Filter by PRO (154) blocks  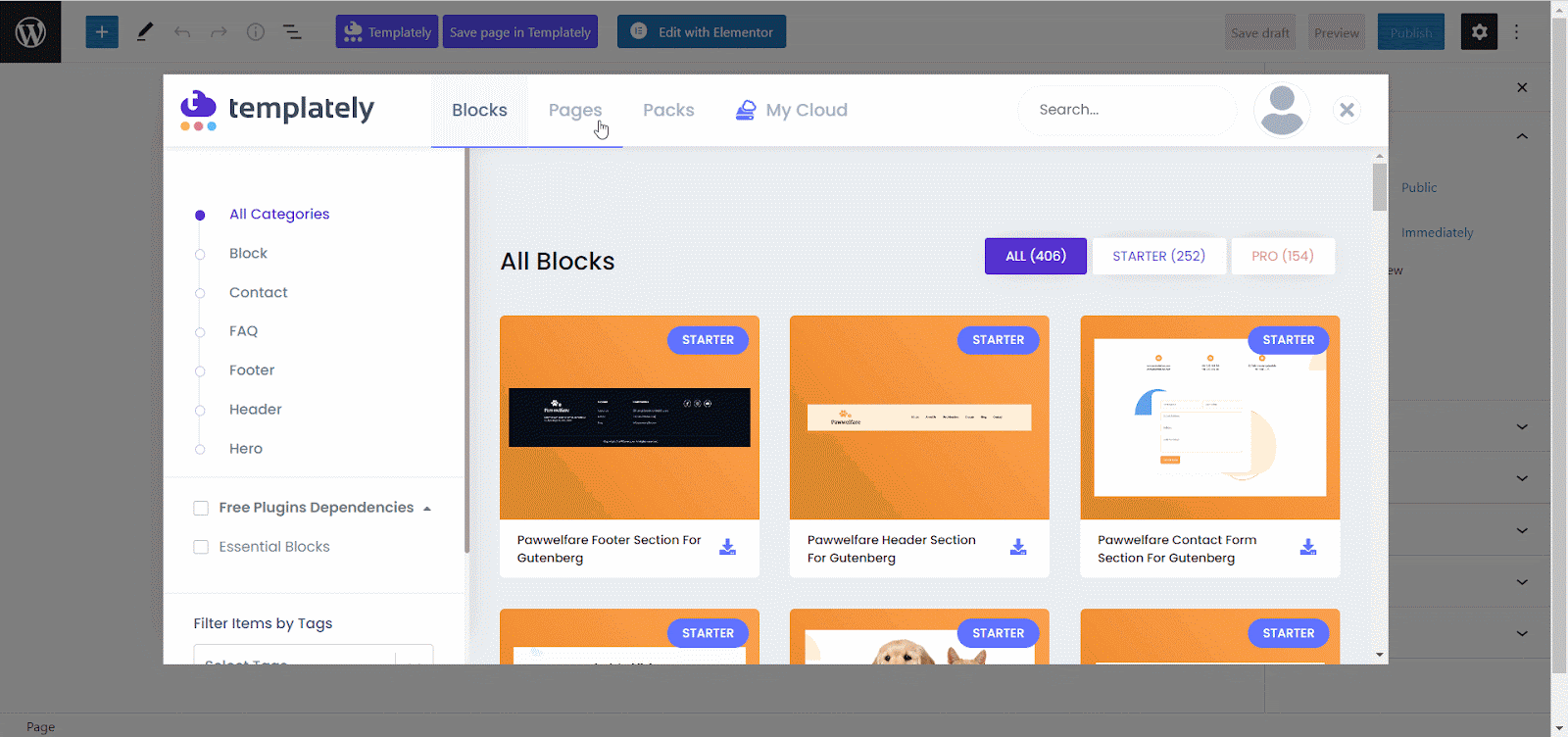tap(1283, 256)
